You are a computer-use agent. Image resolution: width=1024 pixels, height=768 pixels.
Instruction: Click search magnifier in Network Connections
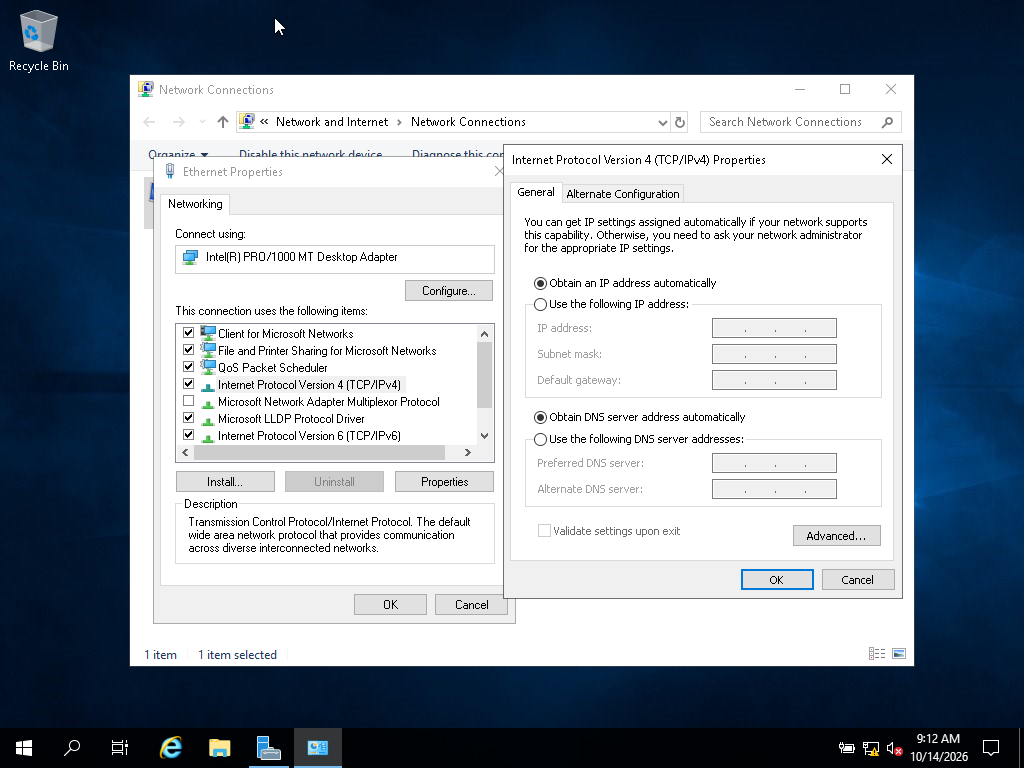point(887,122)
